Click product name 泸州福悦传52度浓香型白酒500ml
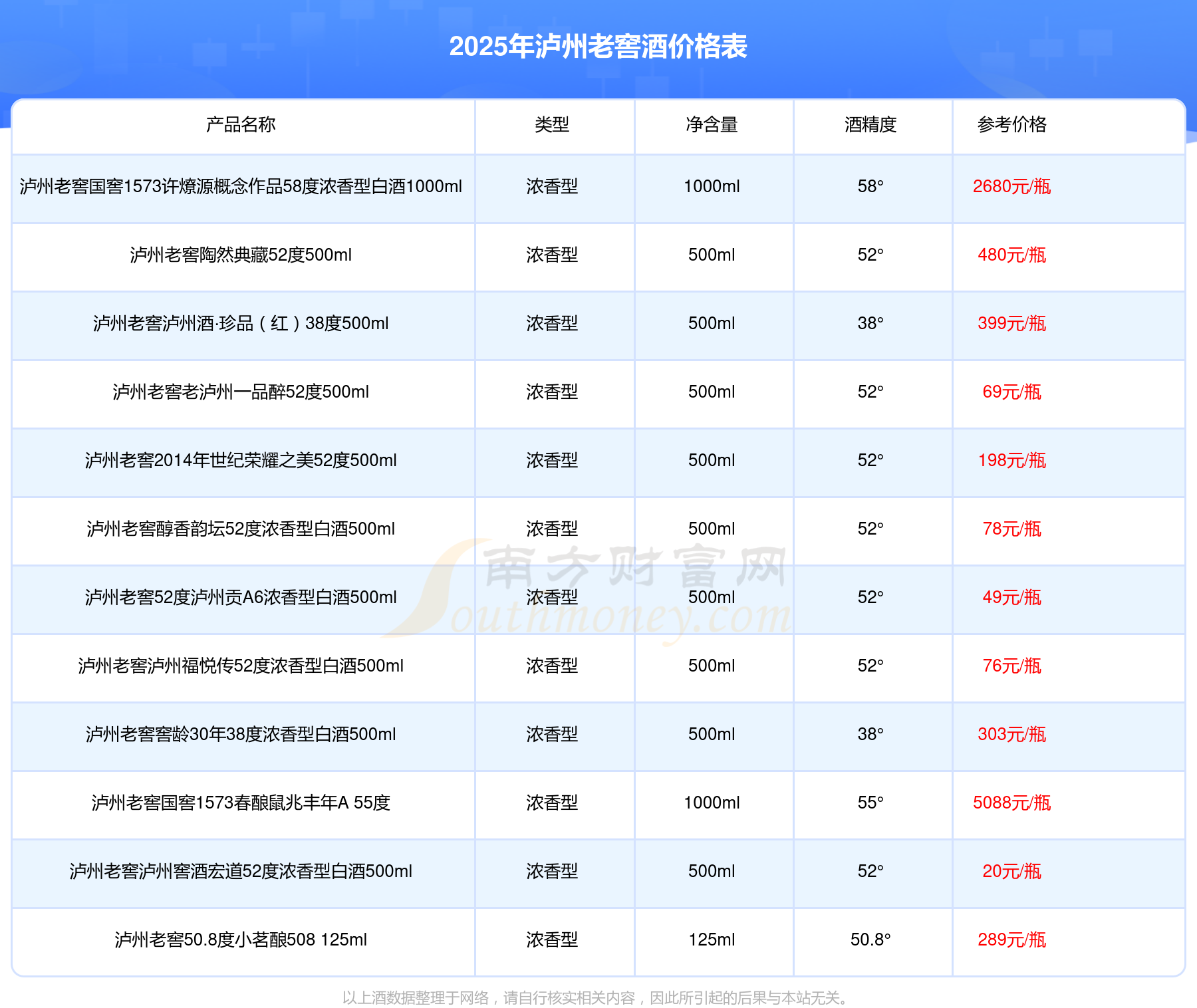Image resolution: width=1197 pixels, height=1008 pixels. click(275, 666)
